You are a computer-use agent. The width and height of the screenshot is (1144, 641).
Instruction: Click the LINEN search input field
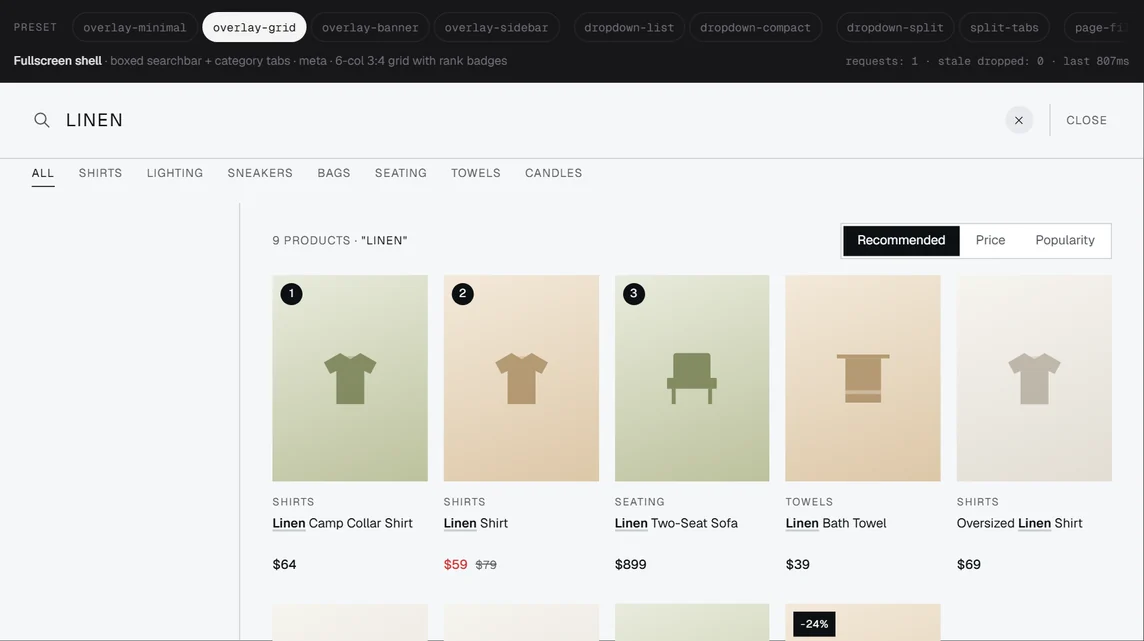point(525,120)
